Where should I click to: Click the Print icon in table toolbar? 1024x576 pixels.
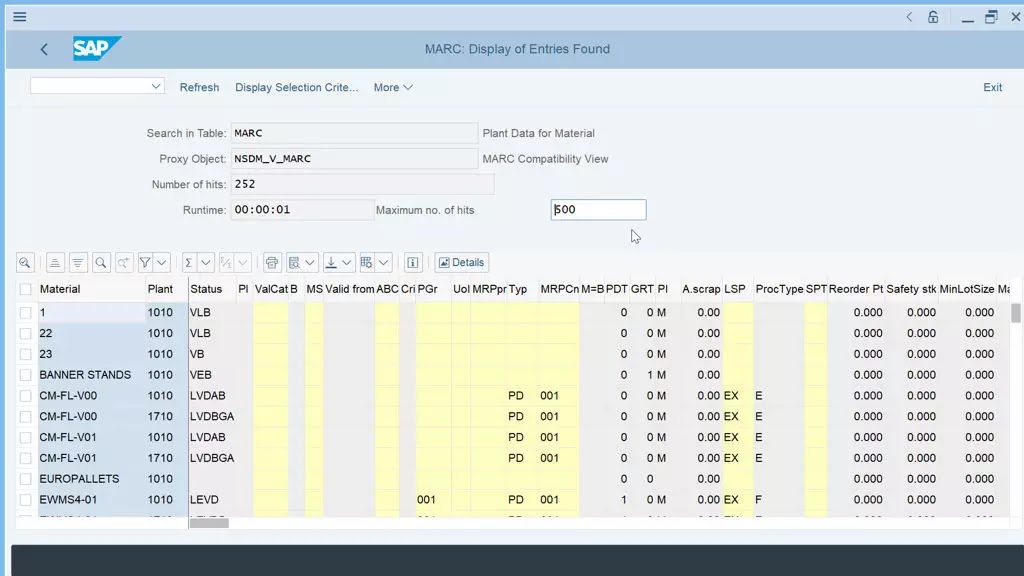click(x=272, y=263)
